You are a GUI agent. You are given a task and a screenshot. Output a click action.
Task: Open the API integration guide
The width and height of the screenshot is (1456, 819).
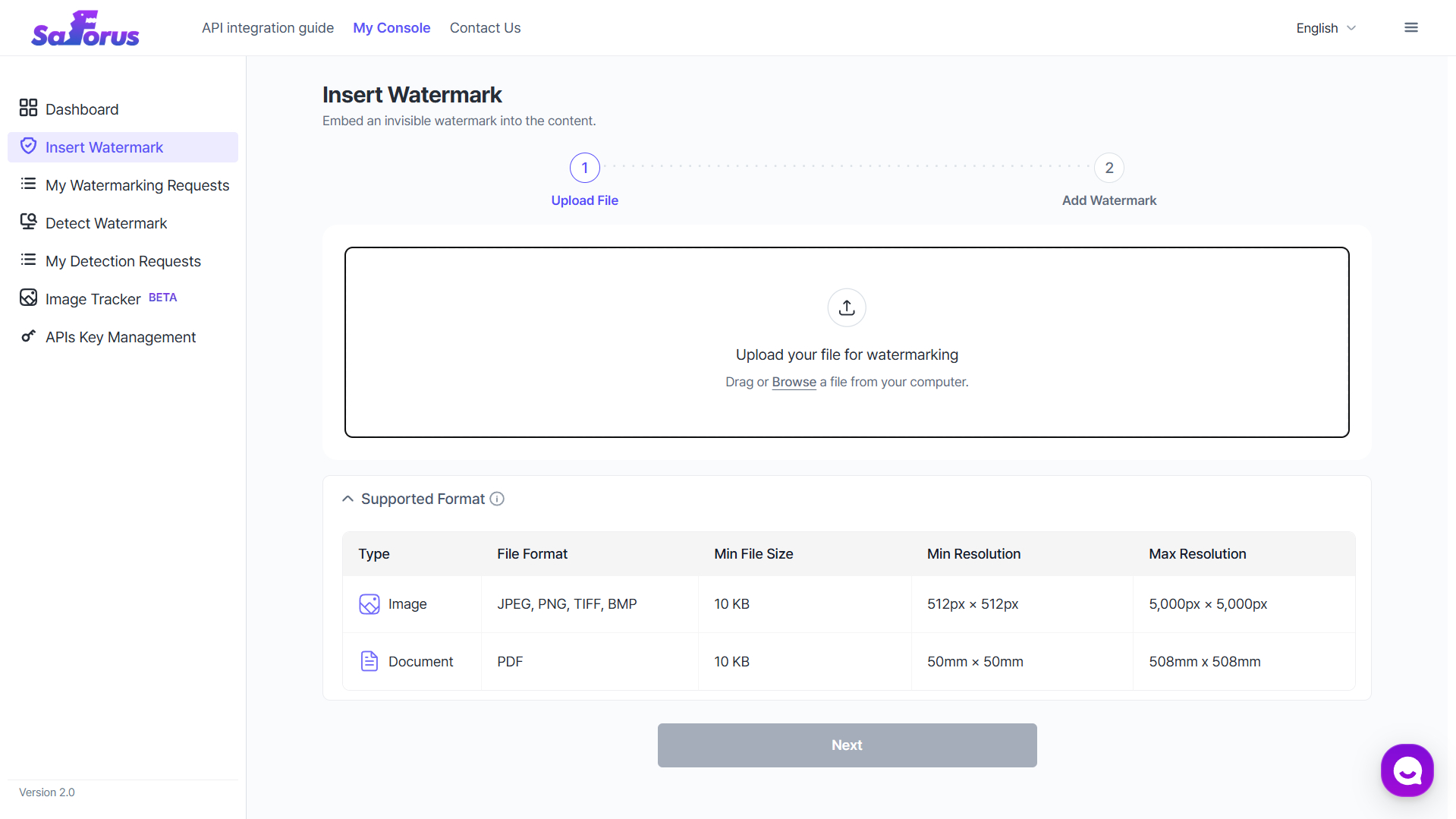click(268, 28)
